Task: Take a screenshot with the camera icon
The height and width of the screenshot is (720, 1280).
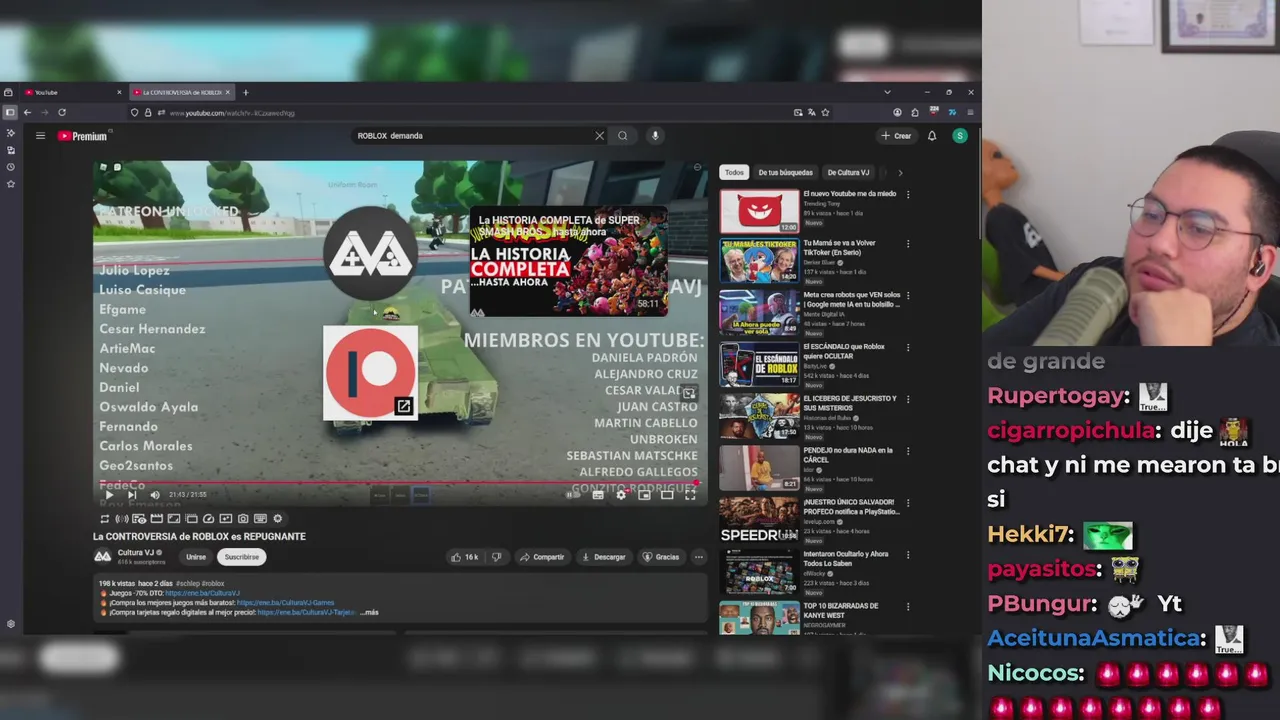Action: point(243,519)
